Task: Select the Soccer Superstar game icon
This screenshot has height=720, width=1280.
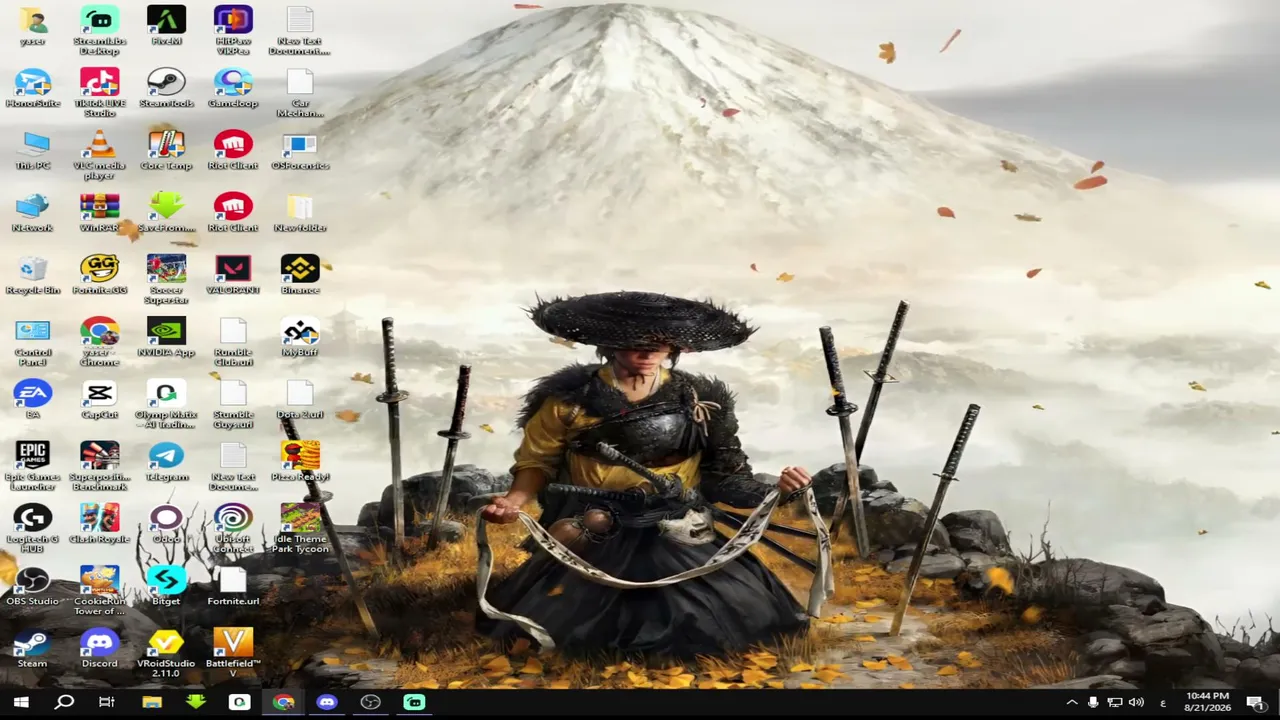Action: point(166,278)
